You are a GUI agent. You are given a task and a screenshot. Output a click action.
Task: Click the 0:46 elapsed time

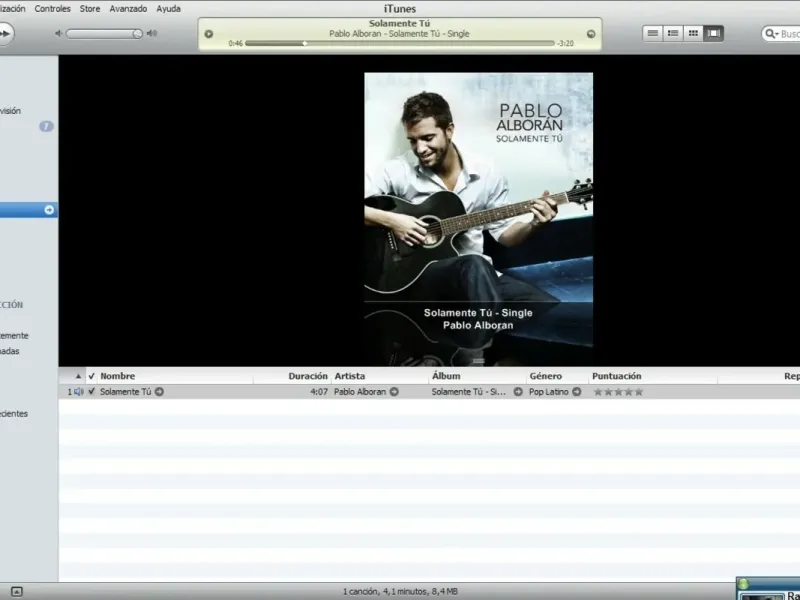(x=235, y=43)
